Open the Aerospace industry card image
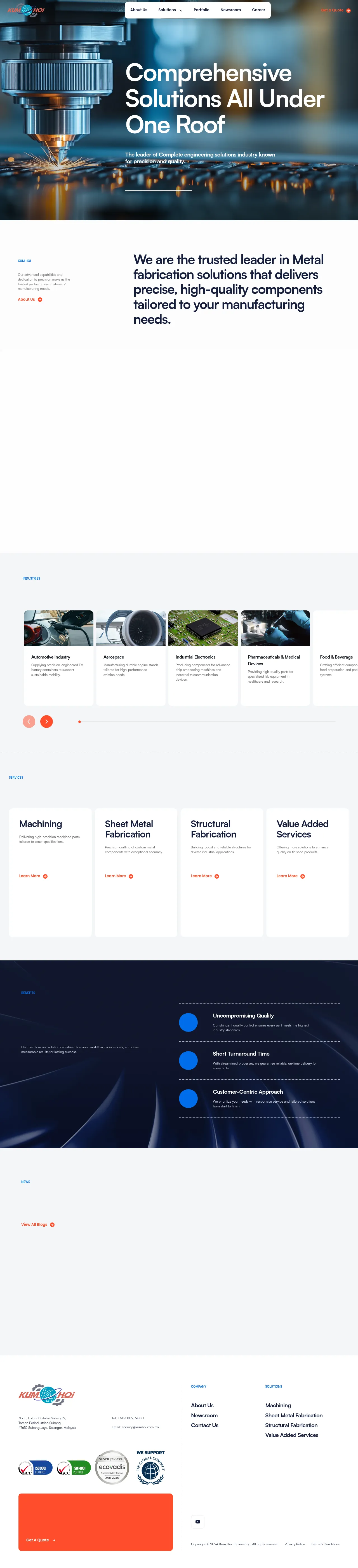Viewport: 358px width, 1568px height. point(131,628)
